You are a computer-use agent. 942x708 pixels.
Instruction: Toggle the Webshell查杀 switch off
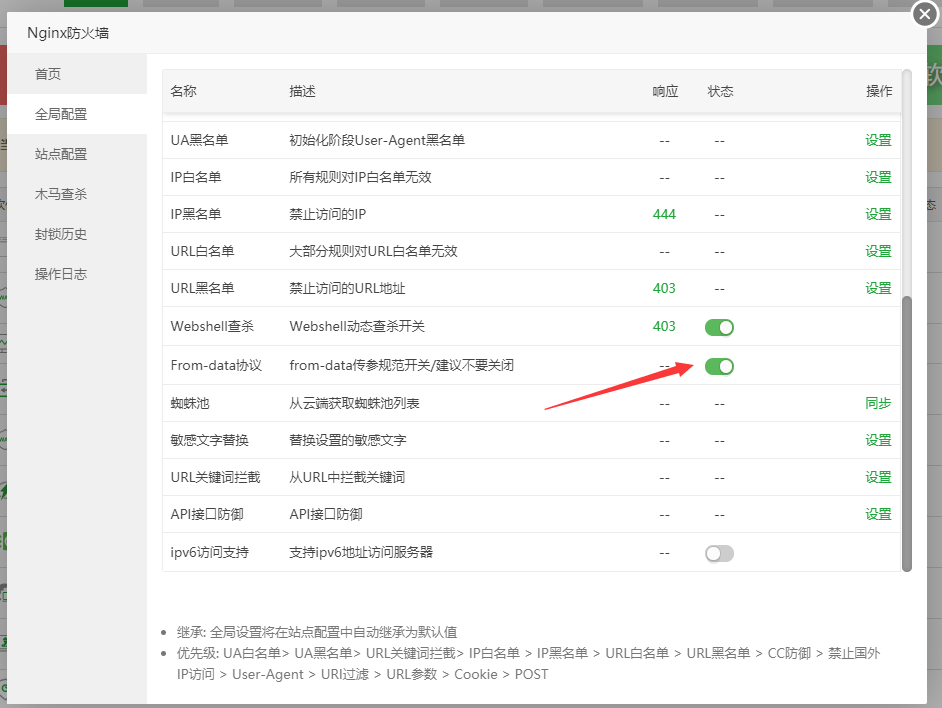coord(719,328)
